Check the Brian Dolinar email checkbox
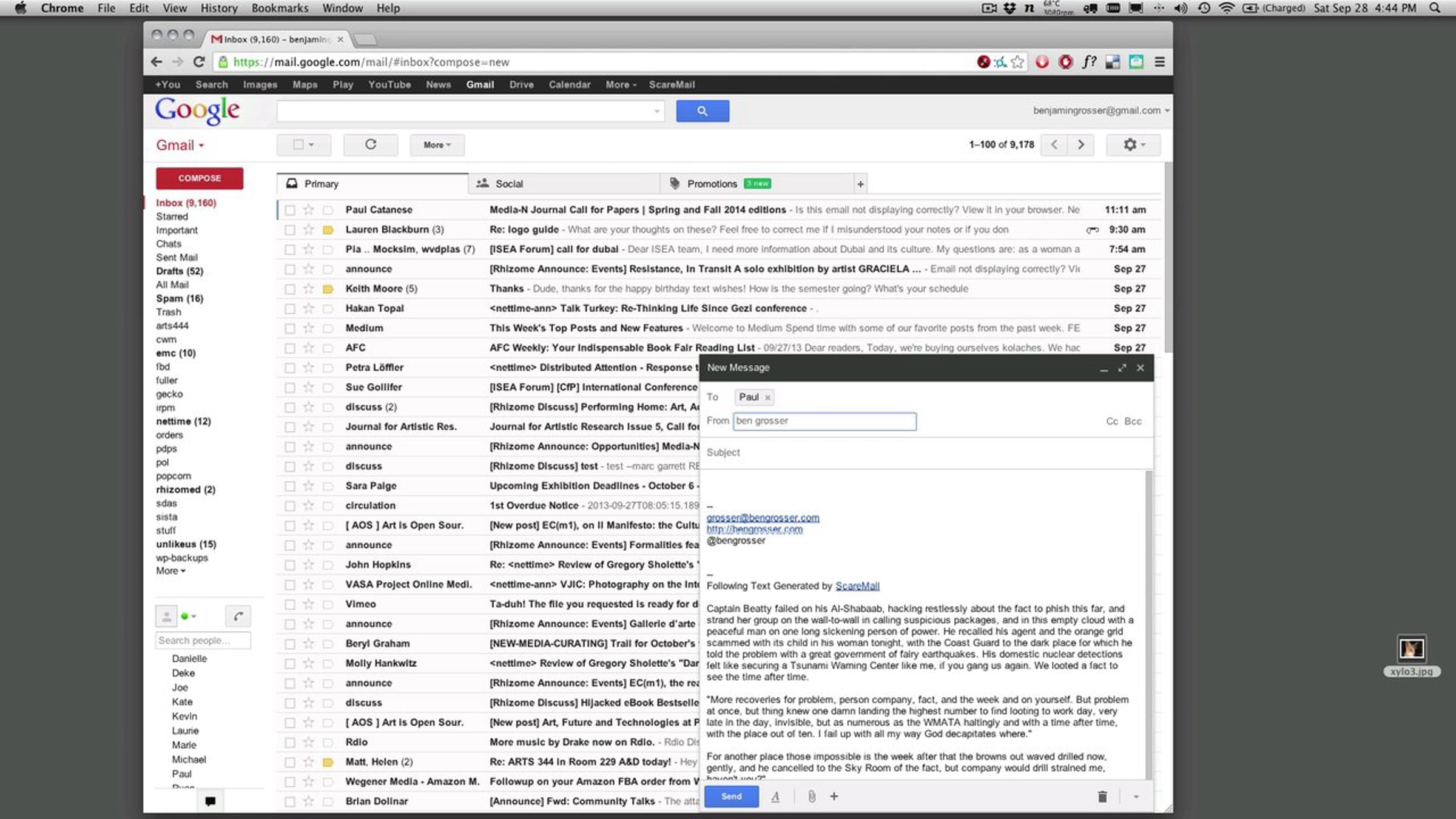The image size is (1456, 819). [290, 801]
